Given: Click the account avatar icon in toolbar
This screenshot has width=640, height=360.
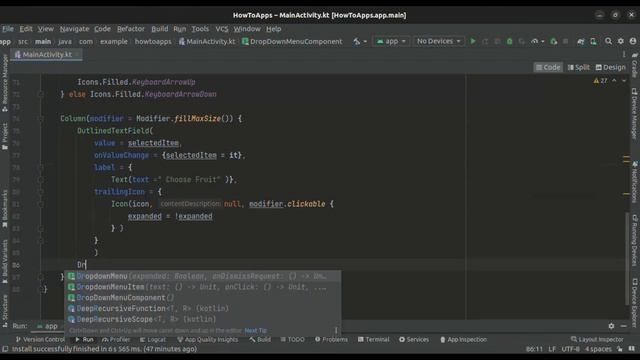Looking at the screenshot, I should click(x=633, y=41).
